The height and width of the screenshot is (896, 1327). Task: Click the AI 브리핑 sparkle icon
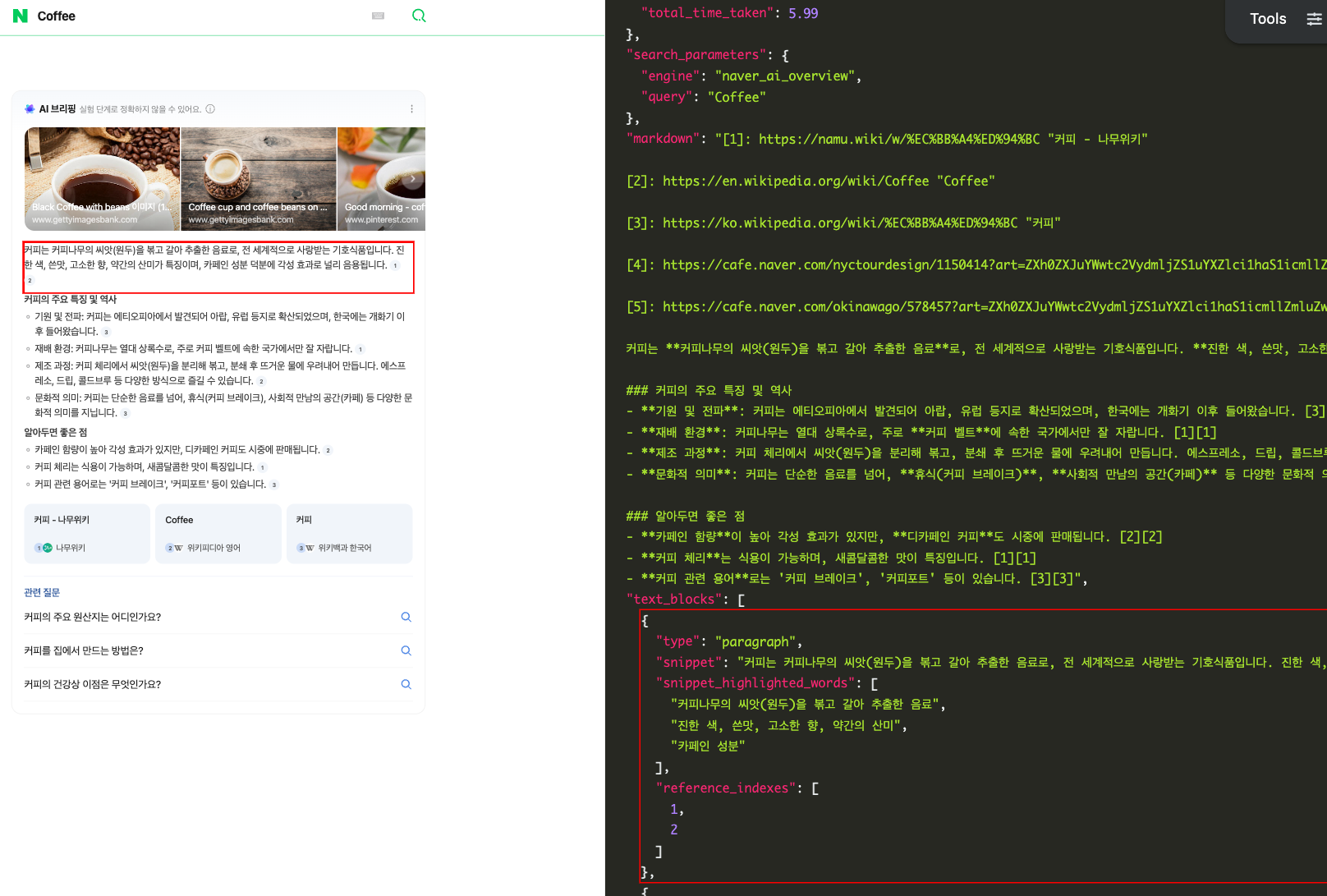pyautogui.click(x=30, y=109)
